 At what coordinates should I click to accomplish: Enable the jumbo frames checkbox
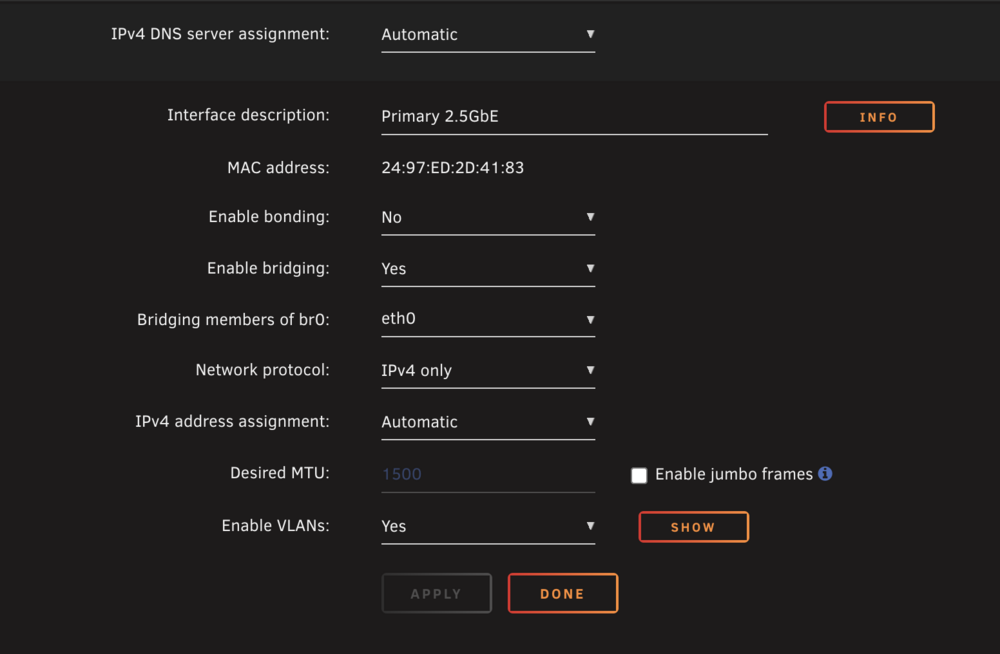coord(638,475)
